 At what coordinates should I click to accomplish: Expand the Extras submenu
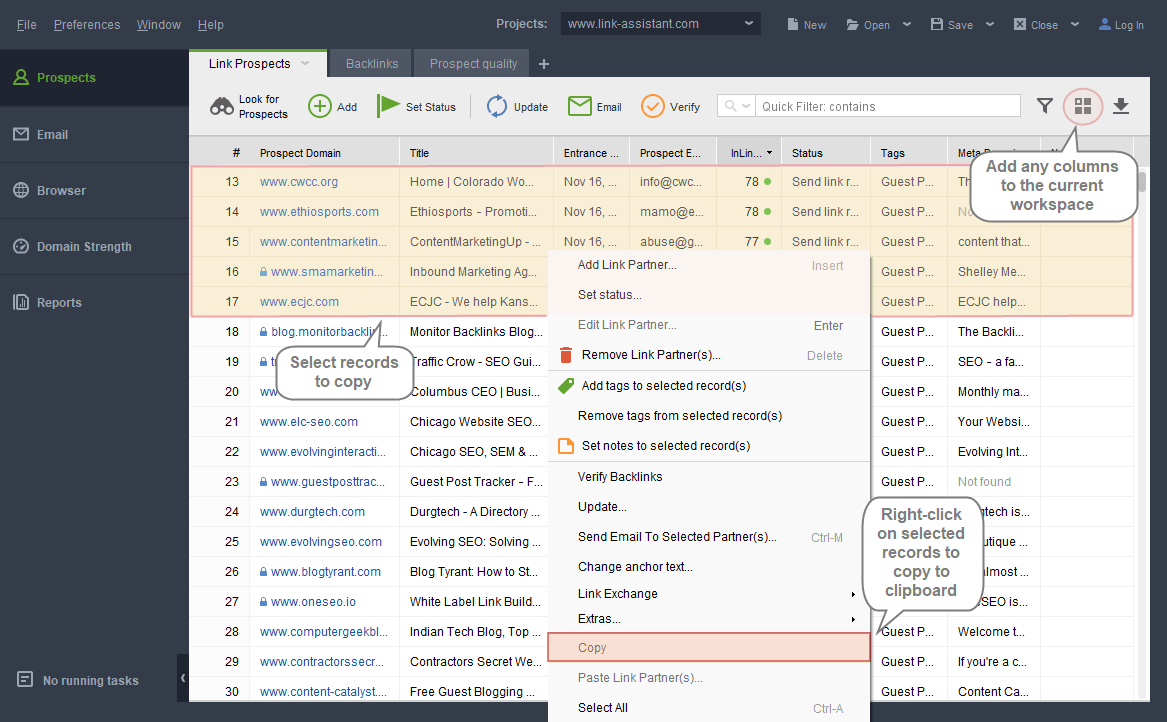853,619
